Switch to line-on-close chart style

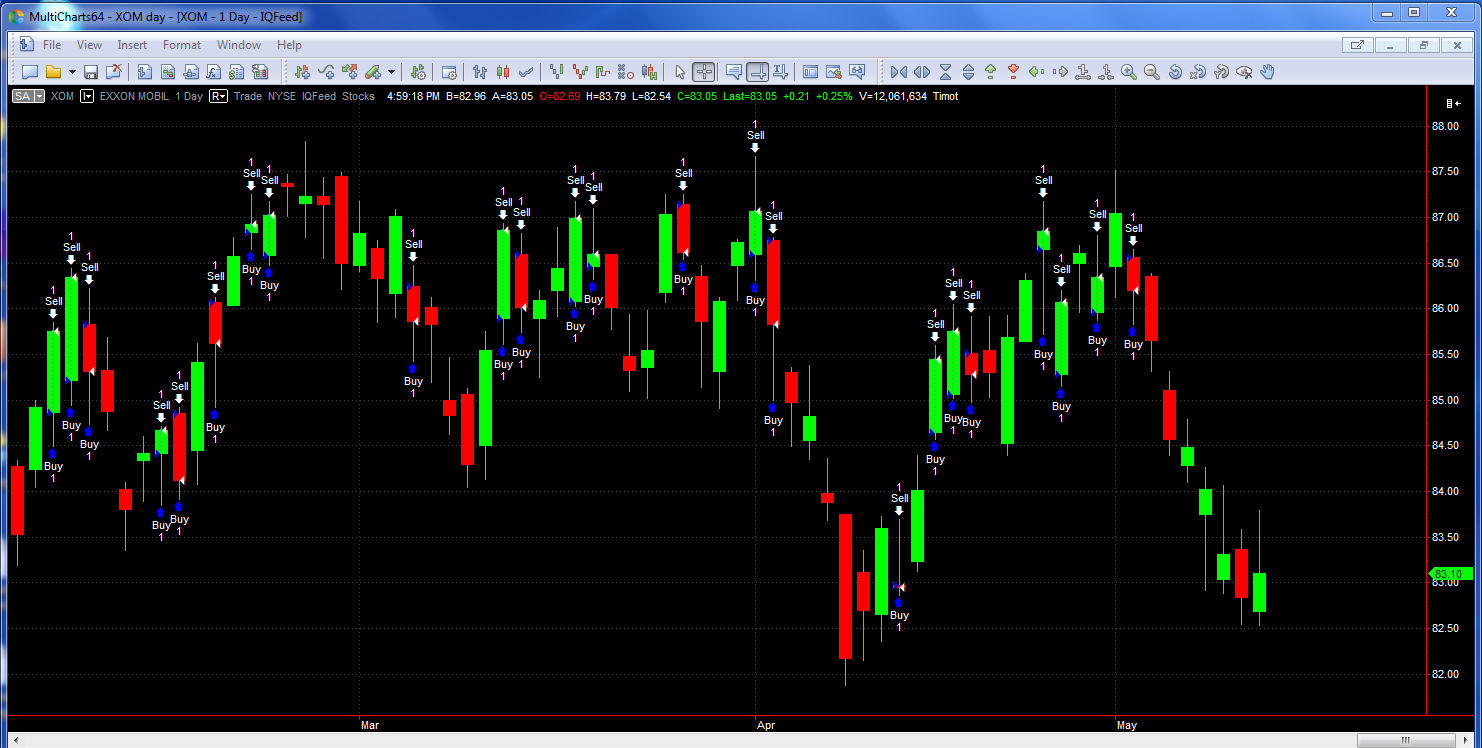point(526,71)
